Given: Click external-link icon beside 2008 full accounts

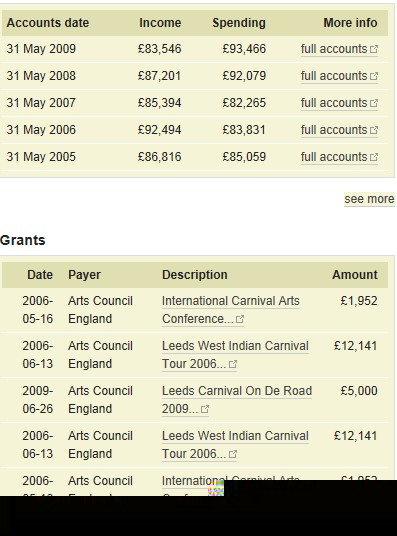Looking at the screenshot, I should 374,76.
